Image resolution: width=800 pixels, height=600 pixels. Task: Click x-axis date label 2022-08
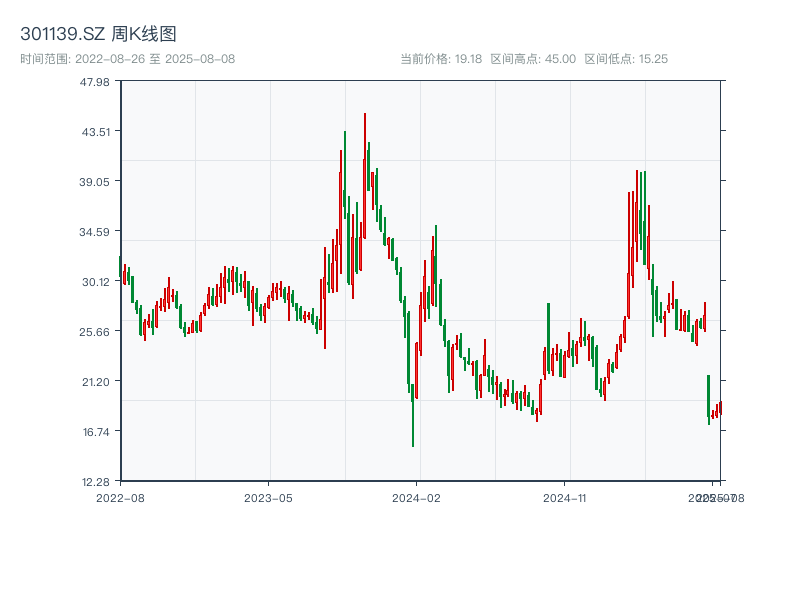120,498
